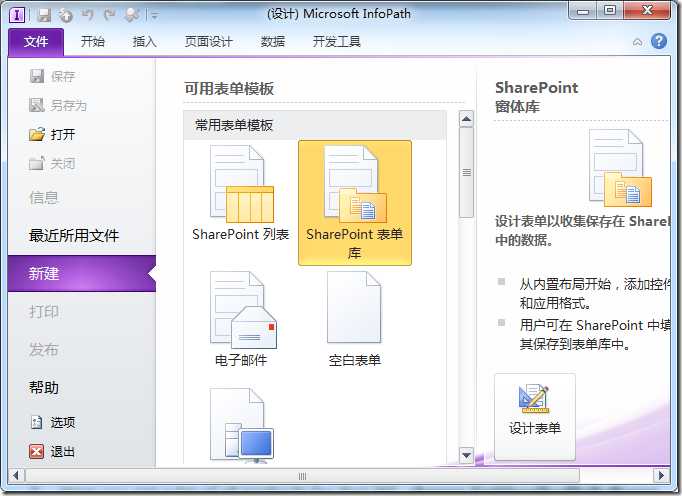The image size is (682, 496).
Task: Select 新建 in the backstage menu
Action: 81,274
